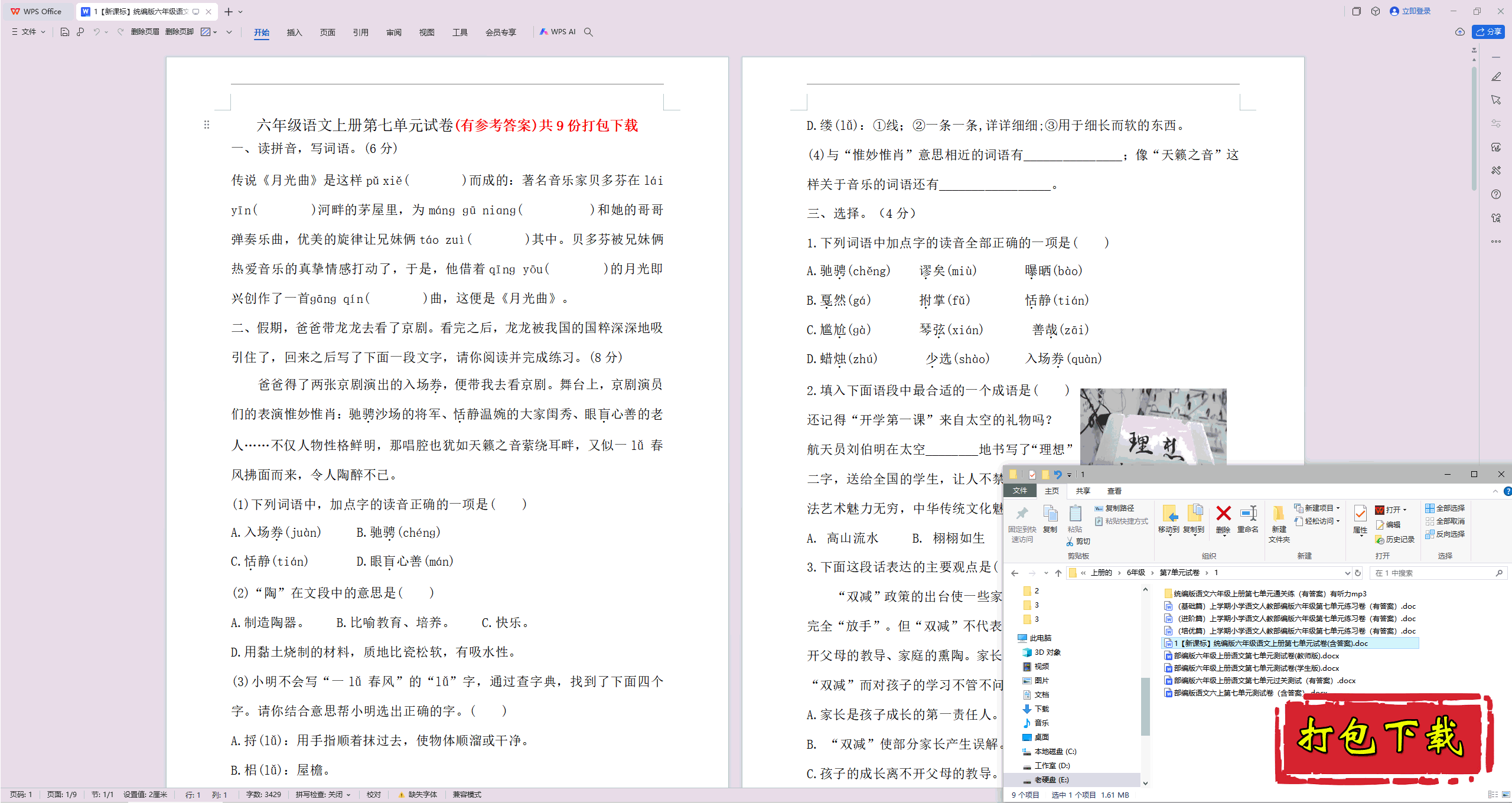This screenshot has width=1512, height=803.
Task: Click the redo arrow in WPS toolbar
Action: pos(120,32)
